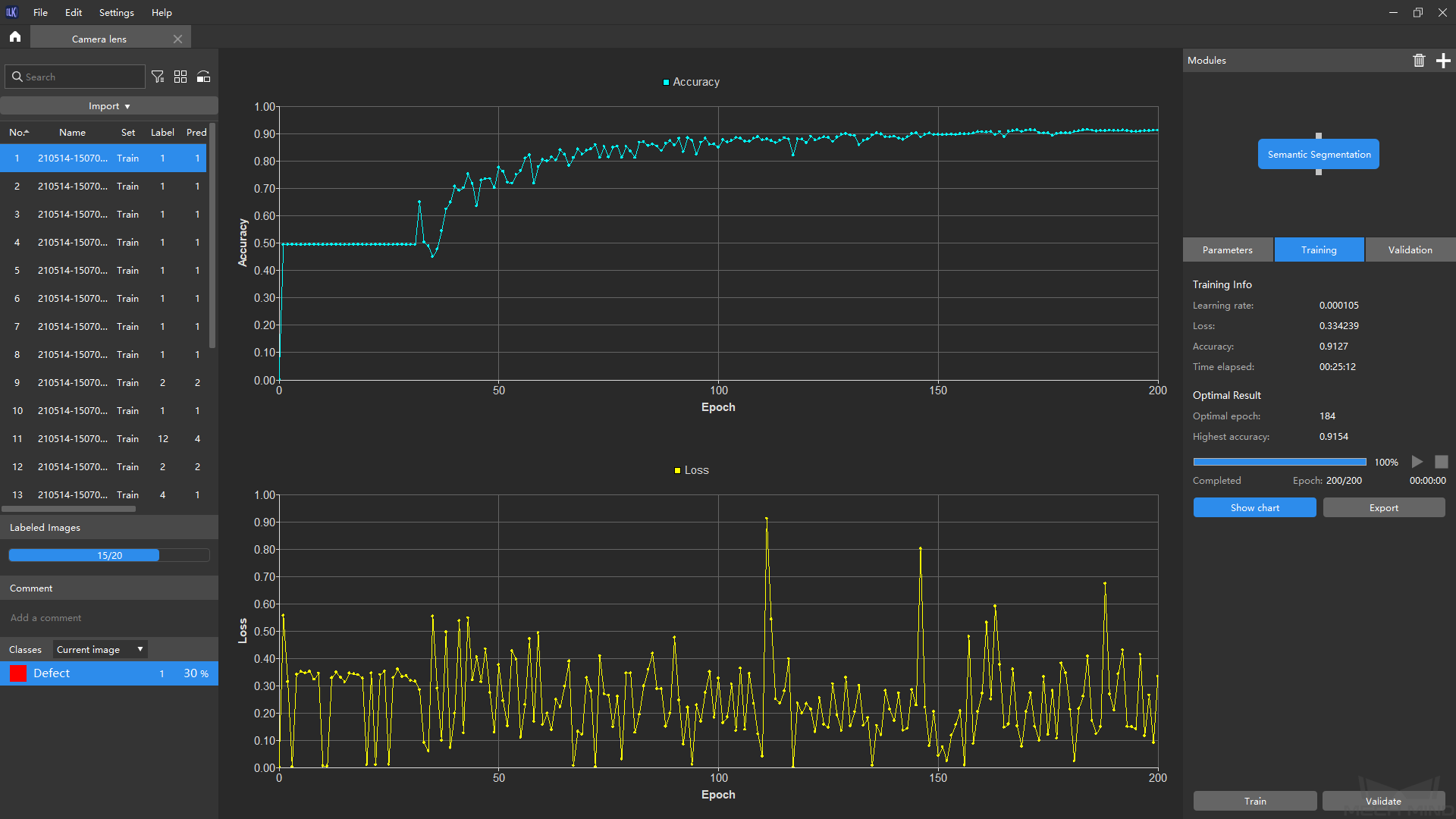Click the Label column header
Screen dimensions: 1456x819
tap(162, 132)
